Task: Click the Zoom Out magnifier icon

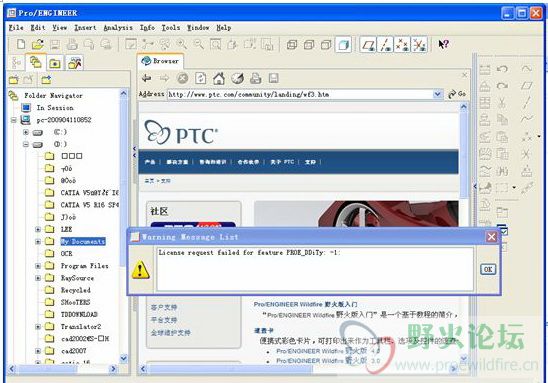Action: pyautogui.click(x=198, y=45)
